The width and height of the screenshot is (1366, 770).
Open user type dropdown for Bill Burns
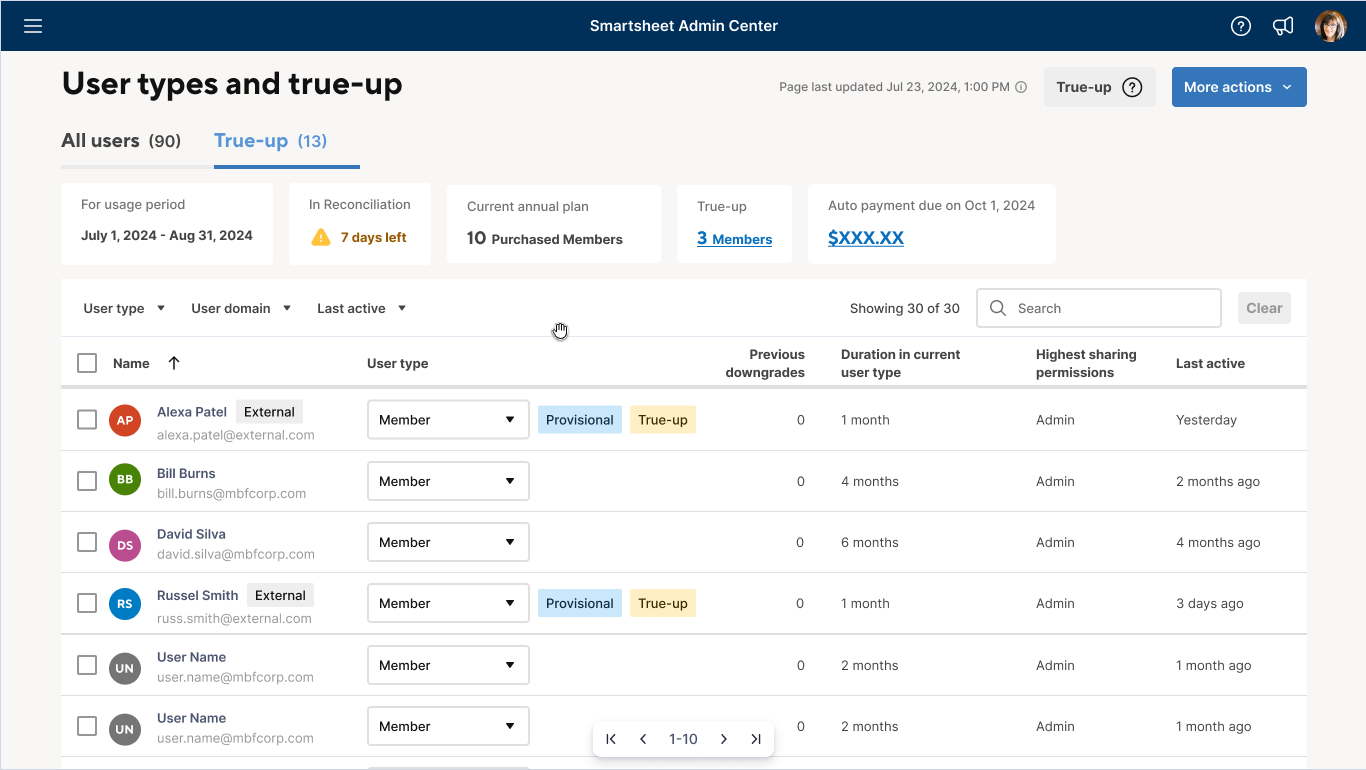(448, 481)
